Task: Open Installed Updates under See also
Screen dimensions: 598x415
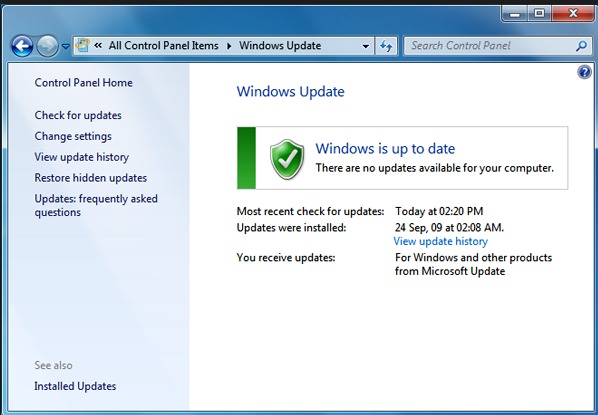Action: pos(75,386)
